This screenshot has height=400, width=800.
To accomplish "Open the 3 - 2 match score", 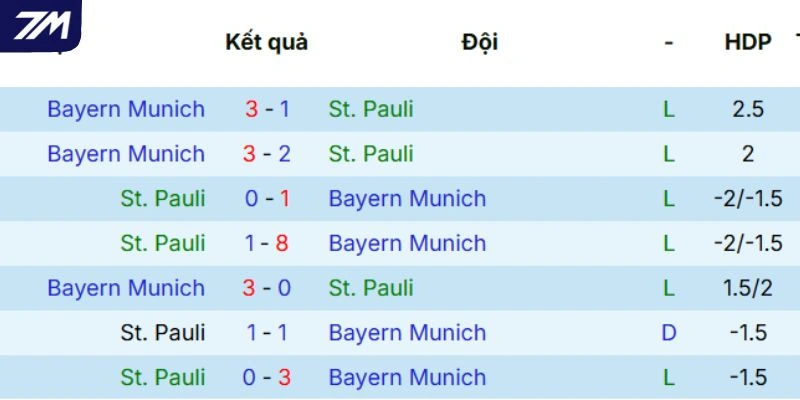I will (267, 154).
